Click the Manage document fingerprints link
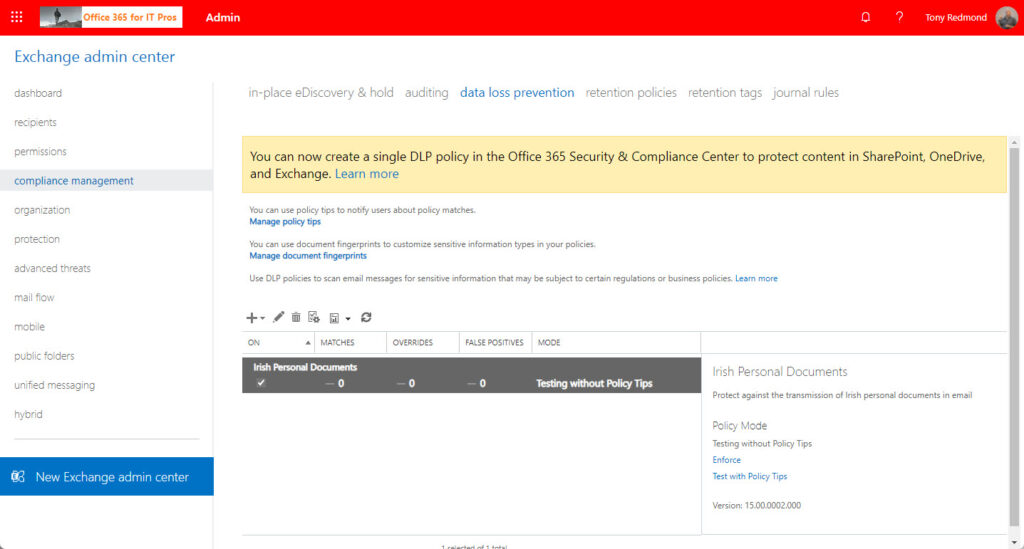1024x549 pixels. point(308,256)
